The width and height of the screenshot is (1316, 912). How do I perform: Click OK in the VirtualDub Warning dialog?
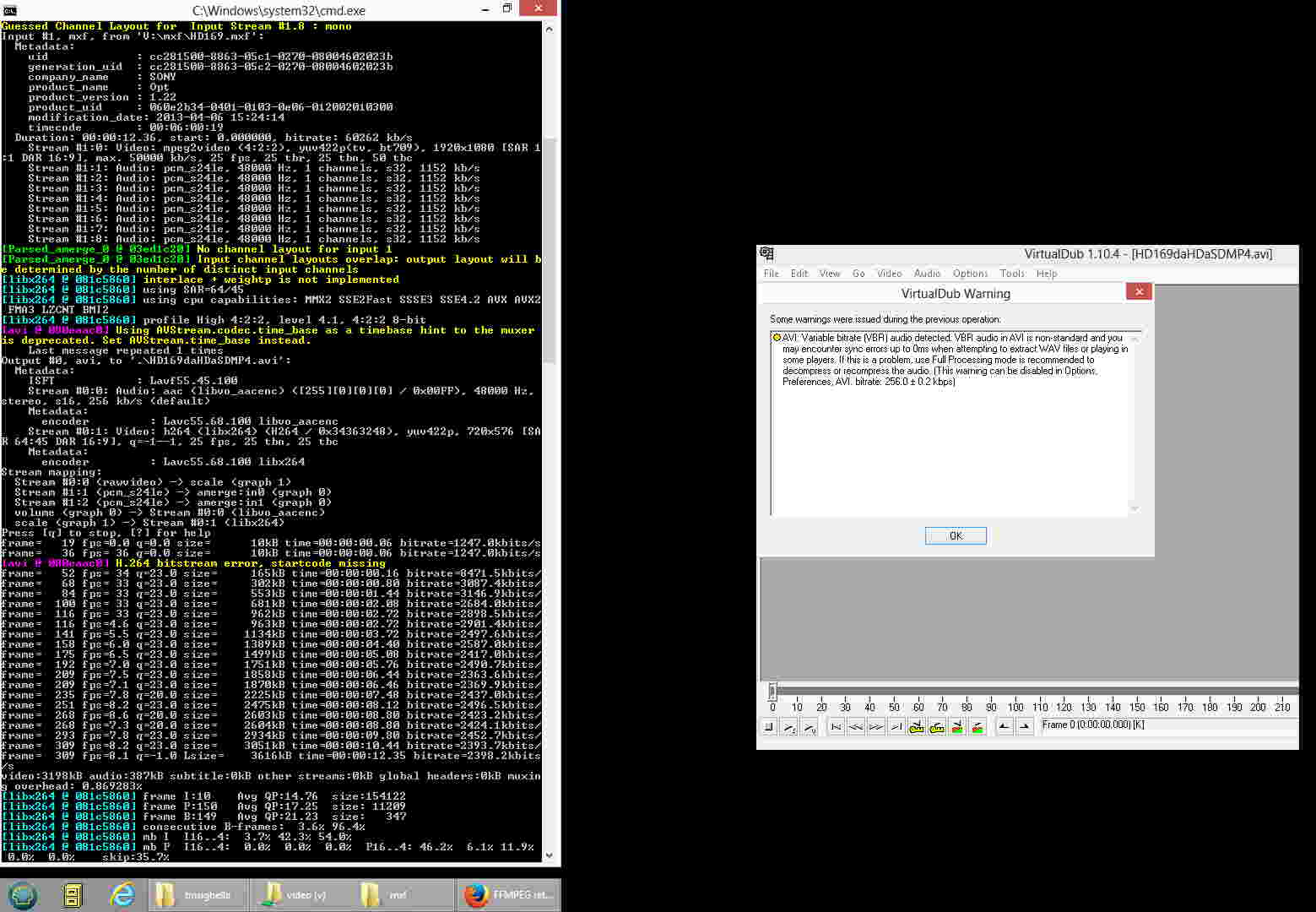956,536
